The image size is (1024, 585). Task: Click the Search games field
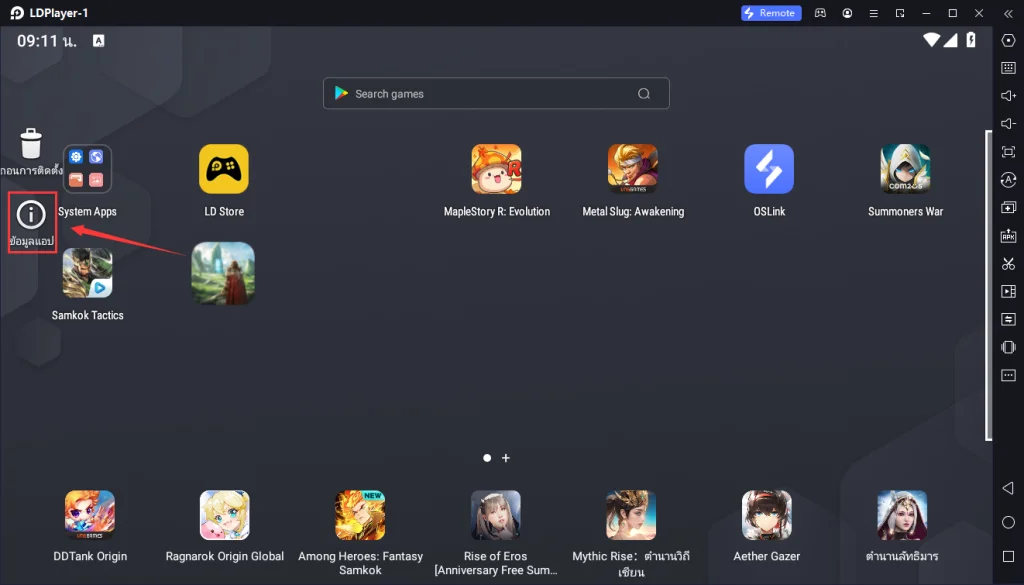(496, 93)
